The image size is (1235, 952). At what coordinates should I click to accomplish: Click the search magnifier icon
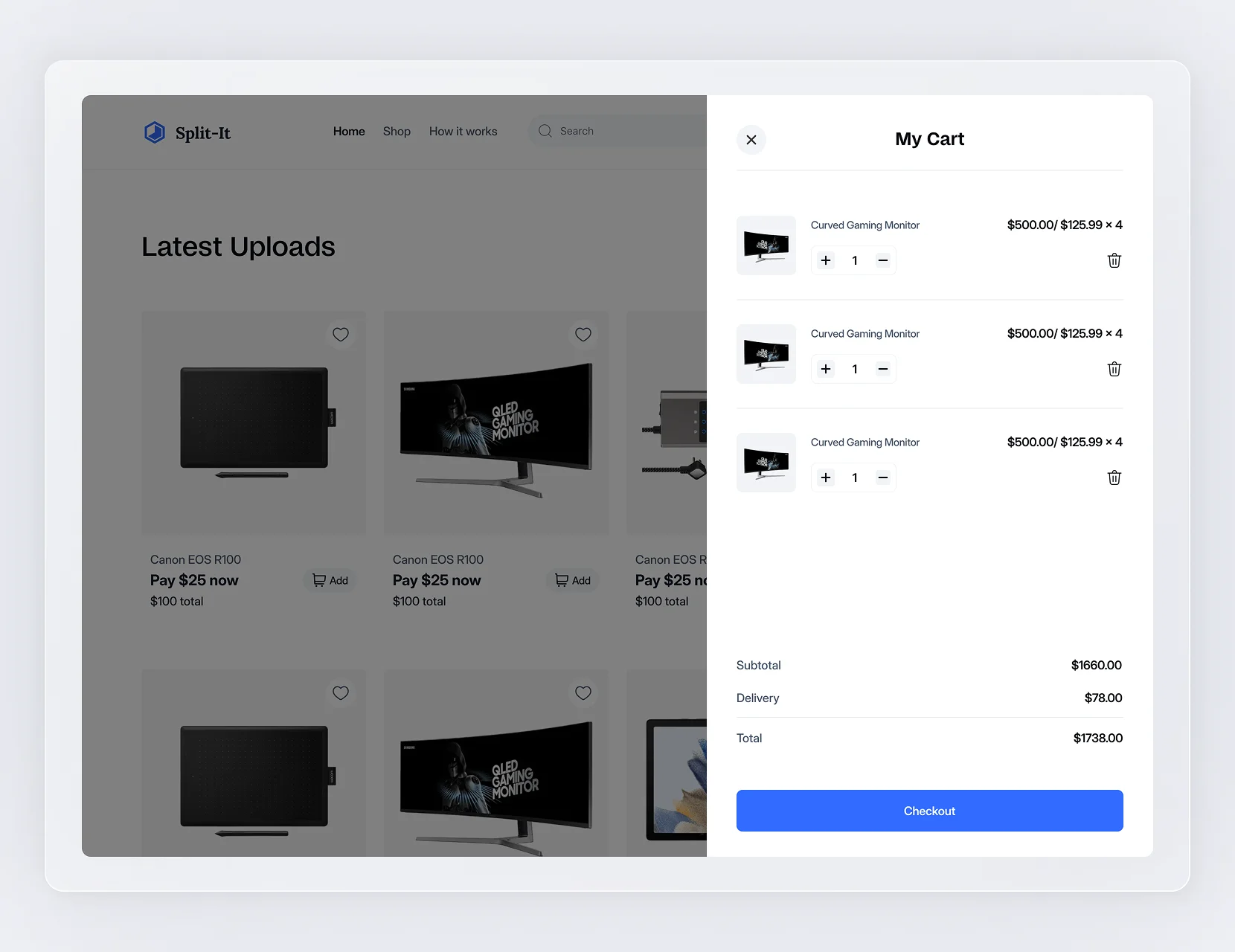(x=545, y=131)
